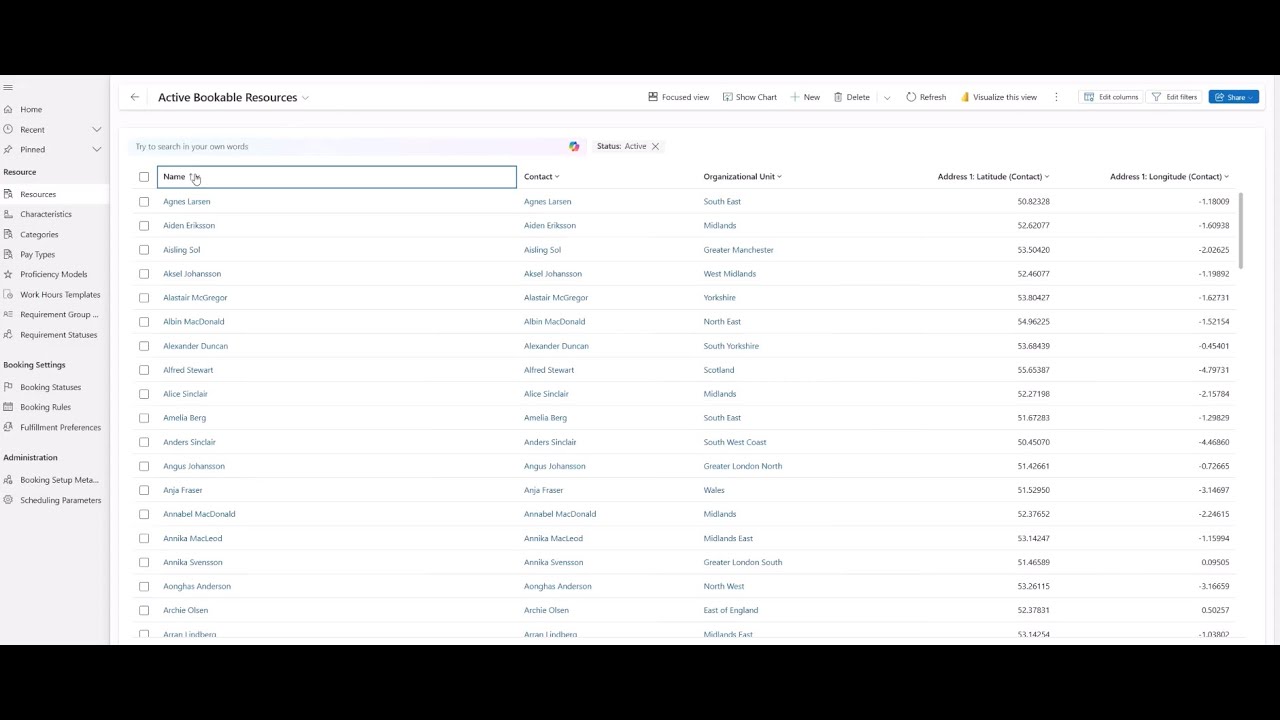Select the Alastair McGregor row checkbox
The image size is (1280, 720).
point(144,297)
